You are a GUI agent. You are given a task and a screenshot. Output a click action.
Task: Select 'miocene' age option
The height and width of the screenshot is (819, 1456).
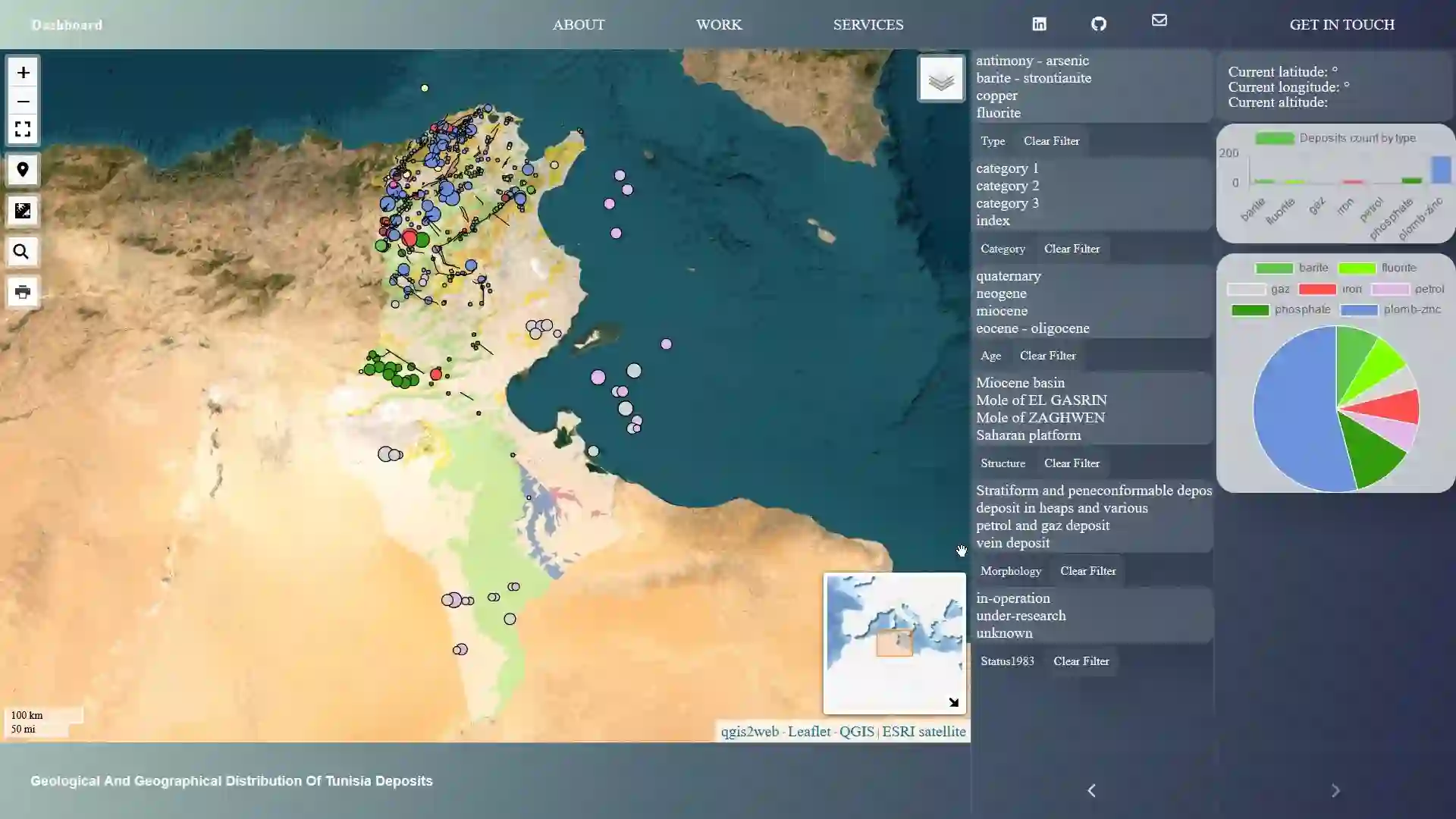pos(1002,311)
